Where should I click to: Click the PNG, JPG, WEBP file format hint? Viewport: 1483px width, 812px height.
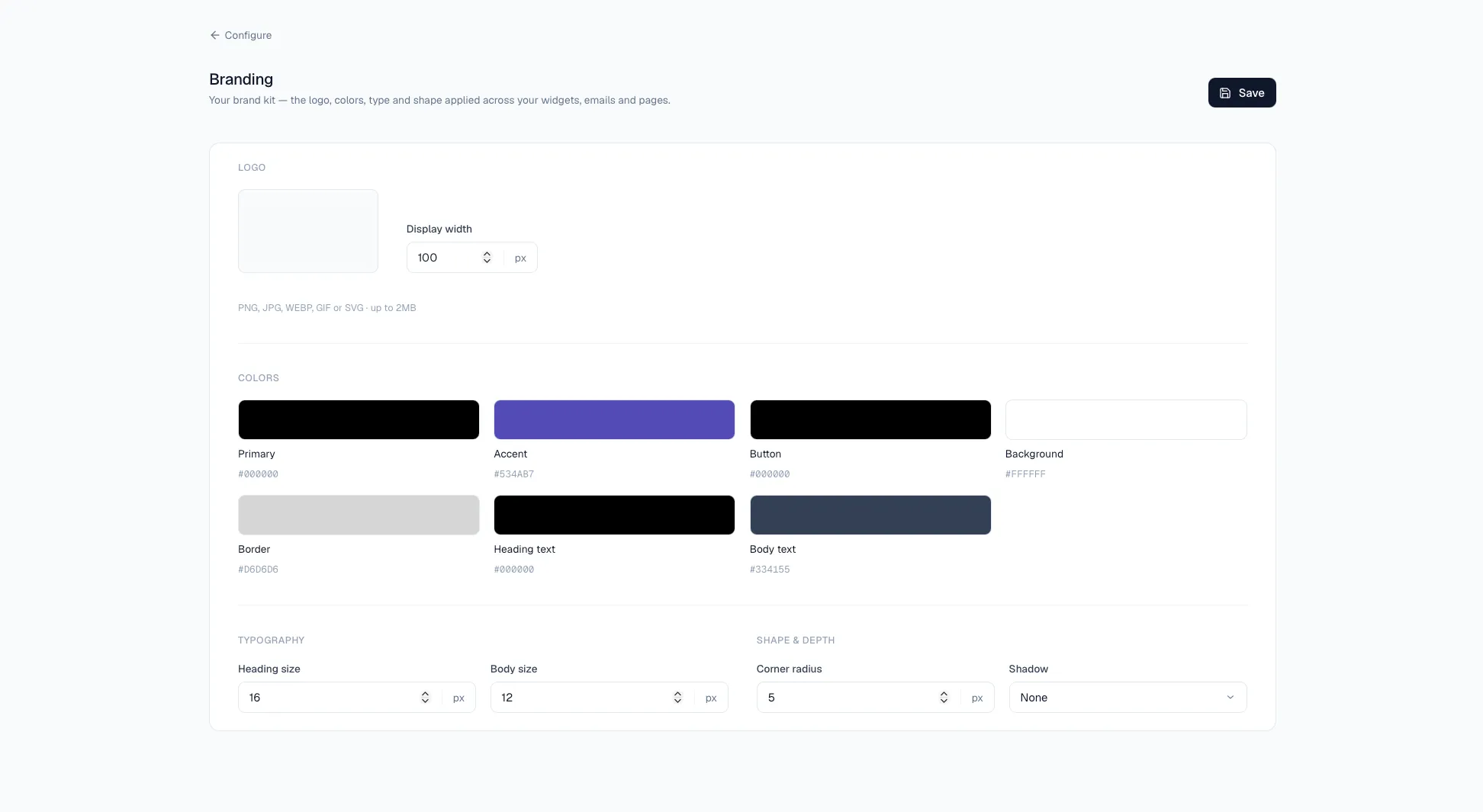[327, 308]
